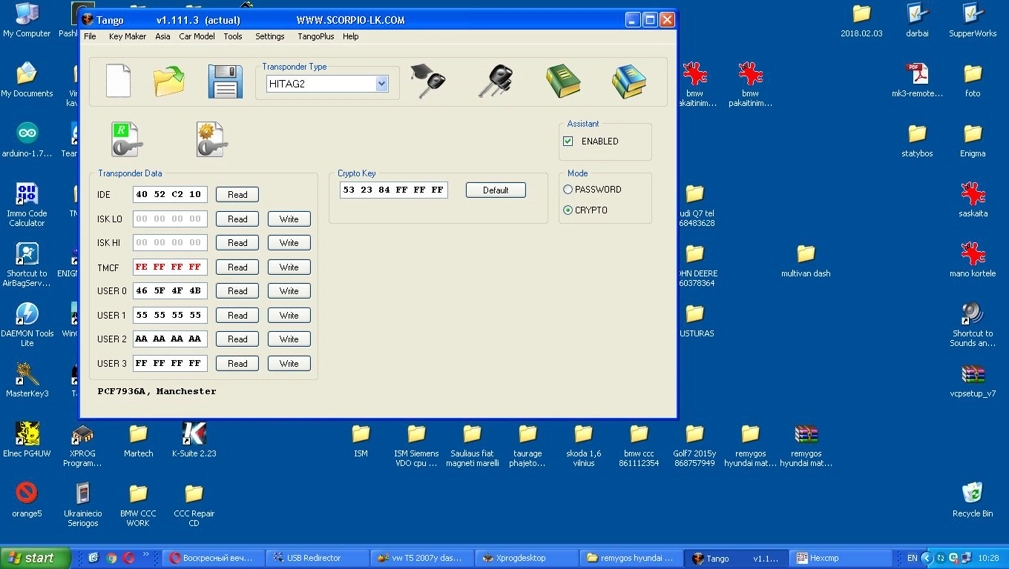This screenshot has width=1009, height=569.
Task: Click Write button for USER 2
Action: click(x=289, y=339)
